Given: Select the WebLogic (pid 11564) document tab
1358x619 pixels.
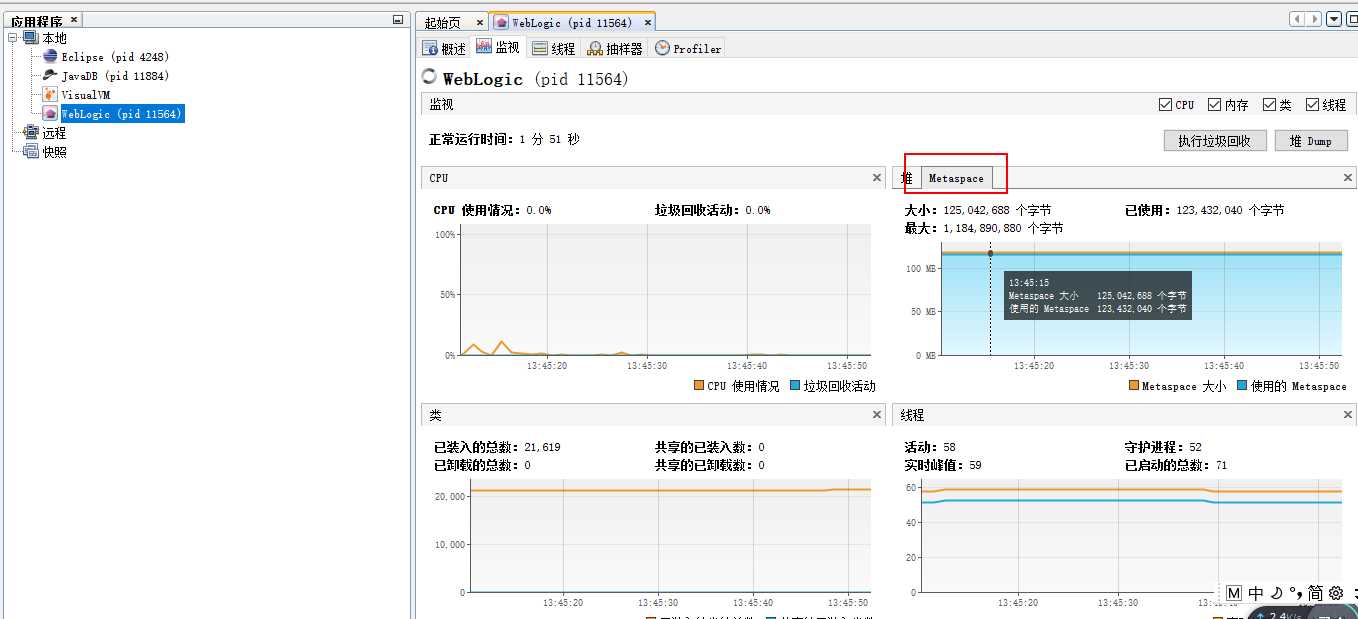Looking at the screenshot, I should [x=571, y=22].
